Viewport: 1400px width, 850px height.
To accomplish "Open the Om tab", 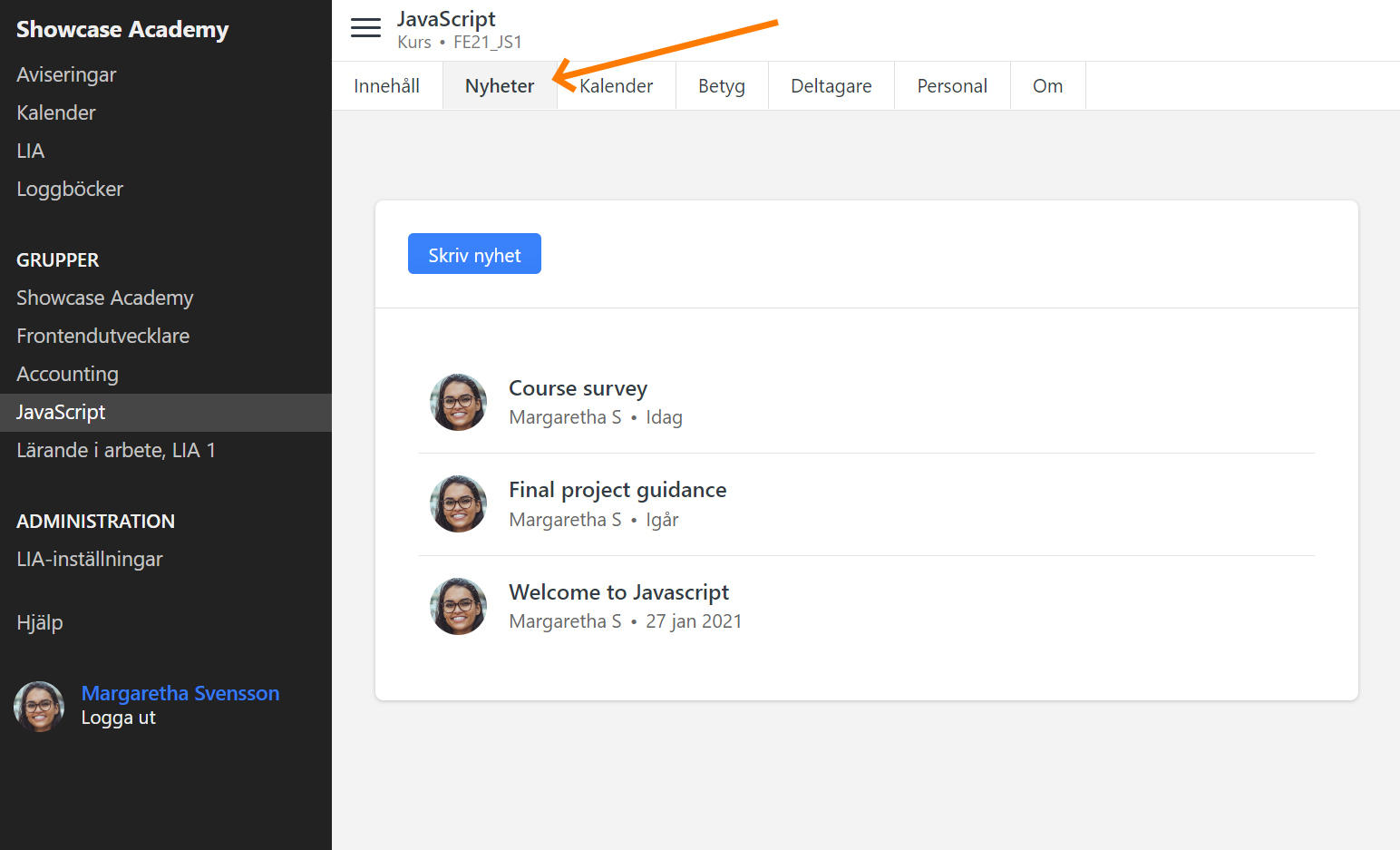I will click(x=1047, y=86).
